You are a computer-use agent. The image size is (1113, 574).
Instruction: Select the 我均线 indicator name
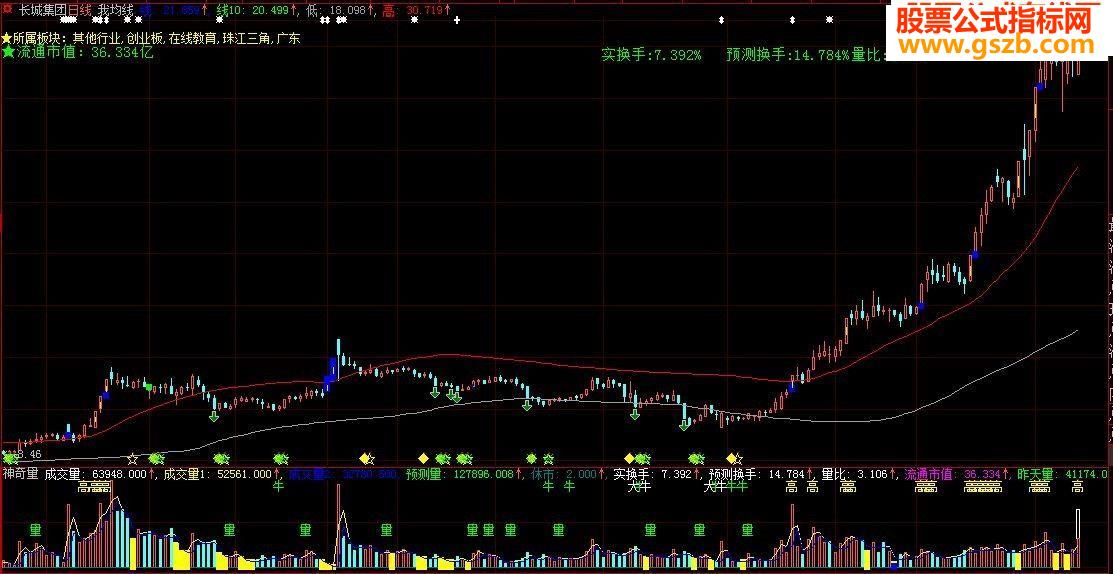[116, 11]
